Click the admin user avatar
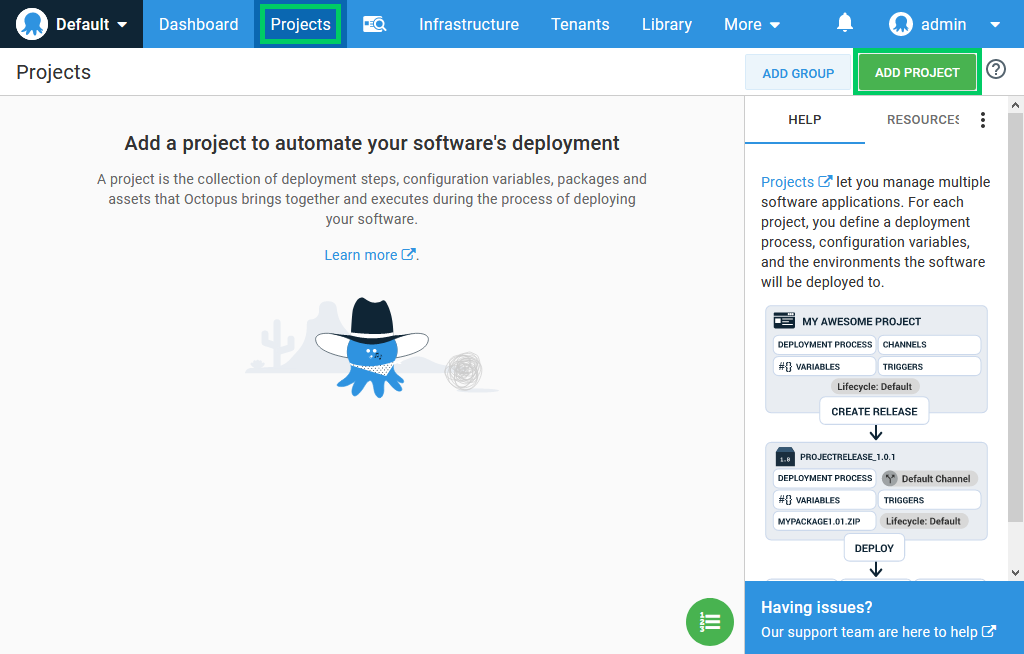This screenshot has width=1024, height=654. pyautogui.click(x=901, y=24)
